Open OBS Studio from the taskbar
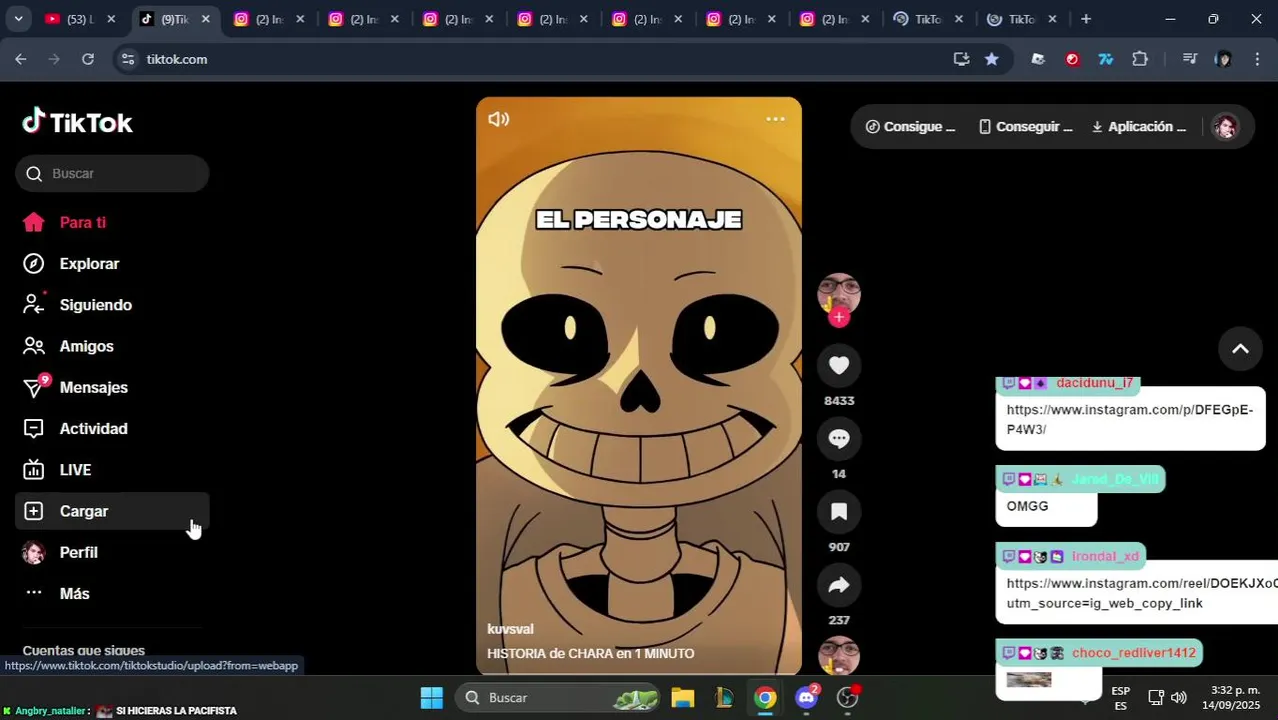Viewport: 1278px width, 720px height. click(848, 698)
